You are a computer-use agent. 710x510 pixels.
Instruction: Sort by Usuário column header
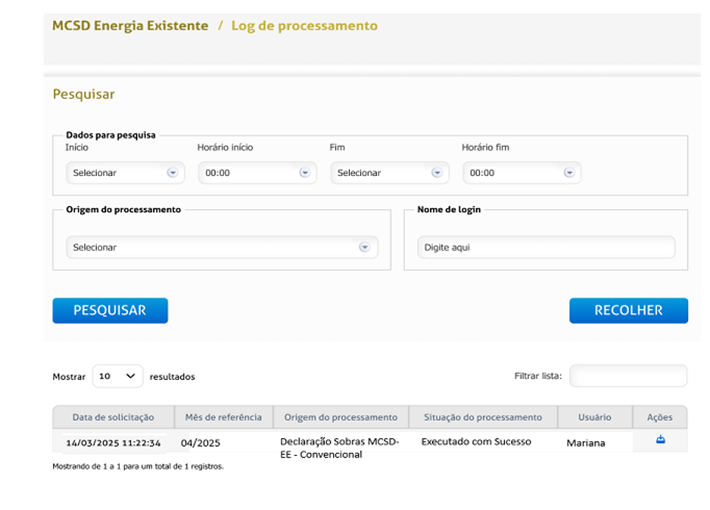(x=594, y=417)
